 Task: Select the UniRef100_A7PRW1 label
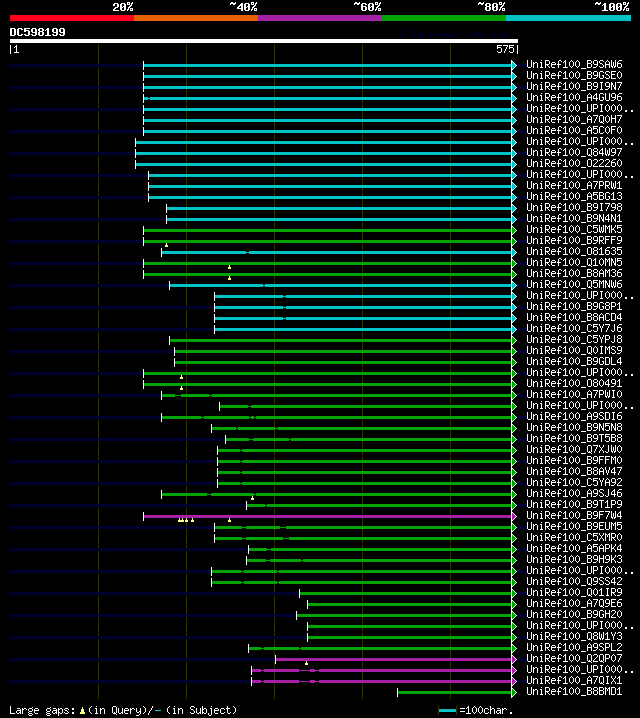(574, 185)
